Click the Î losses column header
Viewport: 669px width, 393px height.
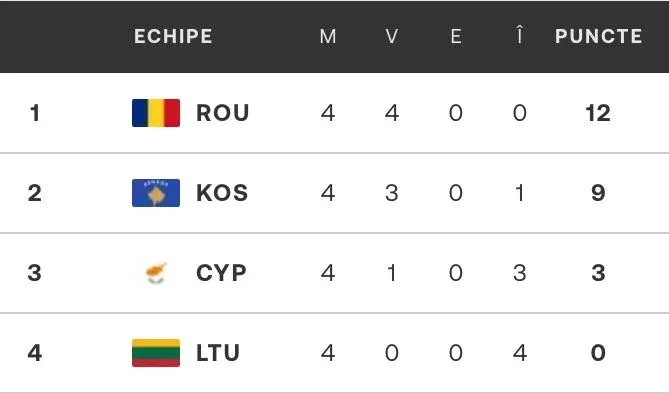519,34
